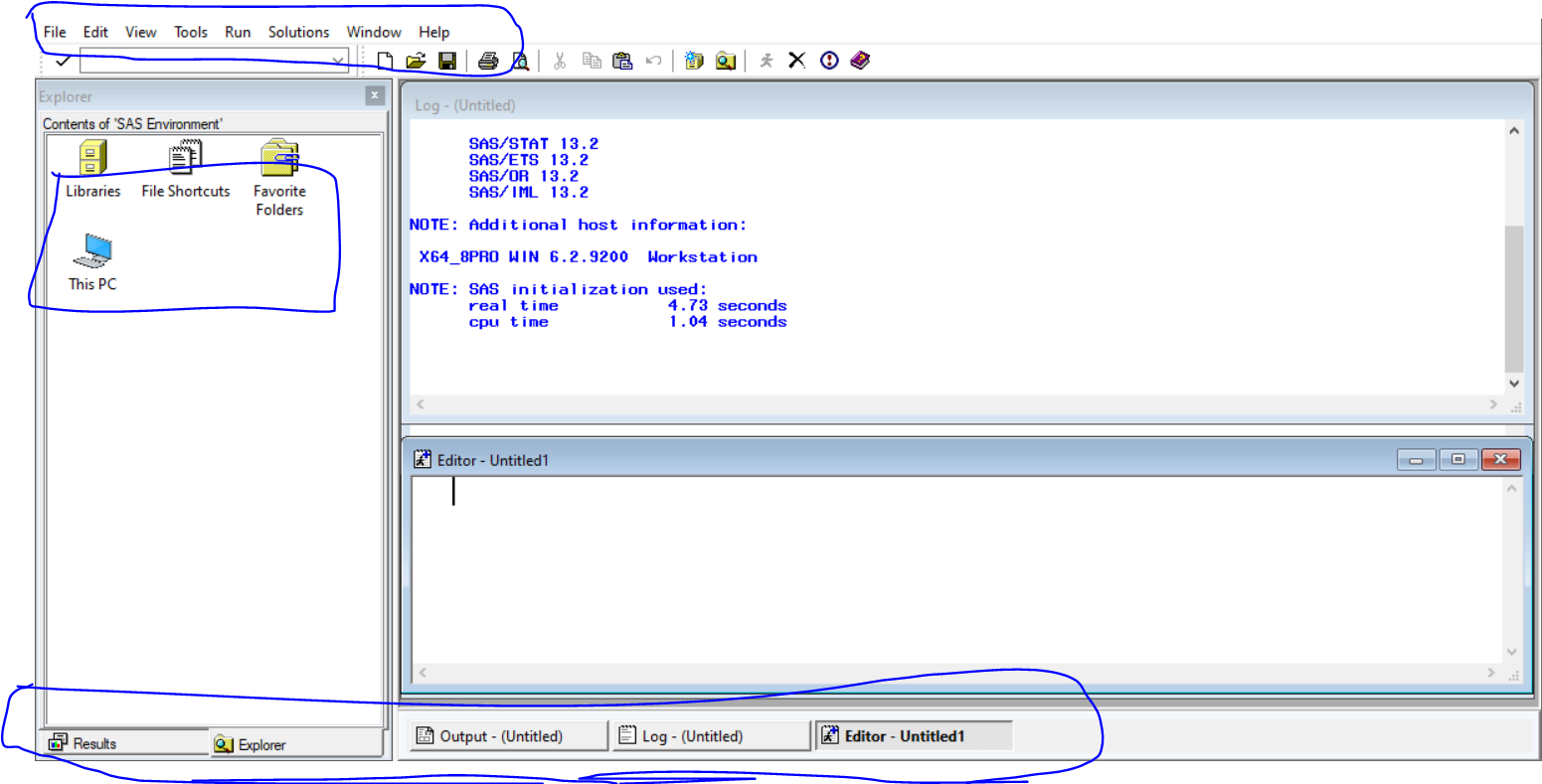Viewport: 1542px width, 784px height.
Task: Click the SAS Explorer toolbar icon
Action: tap(726, 62)
